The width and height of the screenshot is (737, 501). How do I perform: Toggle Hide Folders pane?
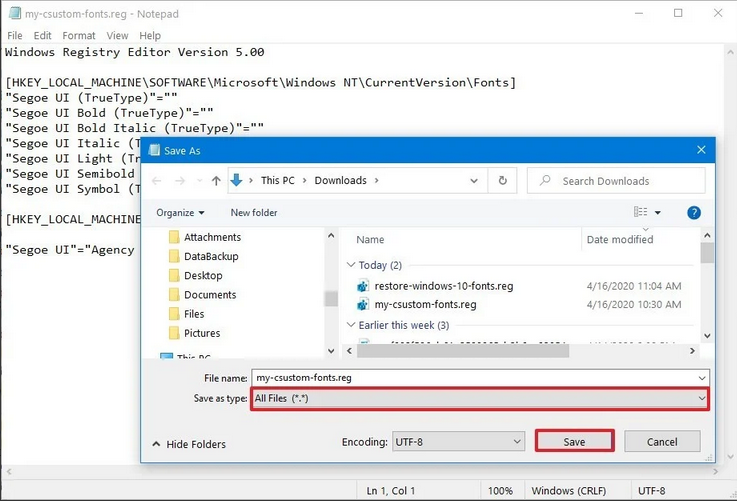coord(189,444)
